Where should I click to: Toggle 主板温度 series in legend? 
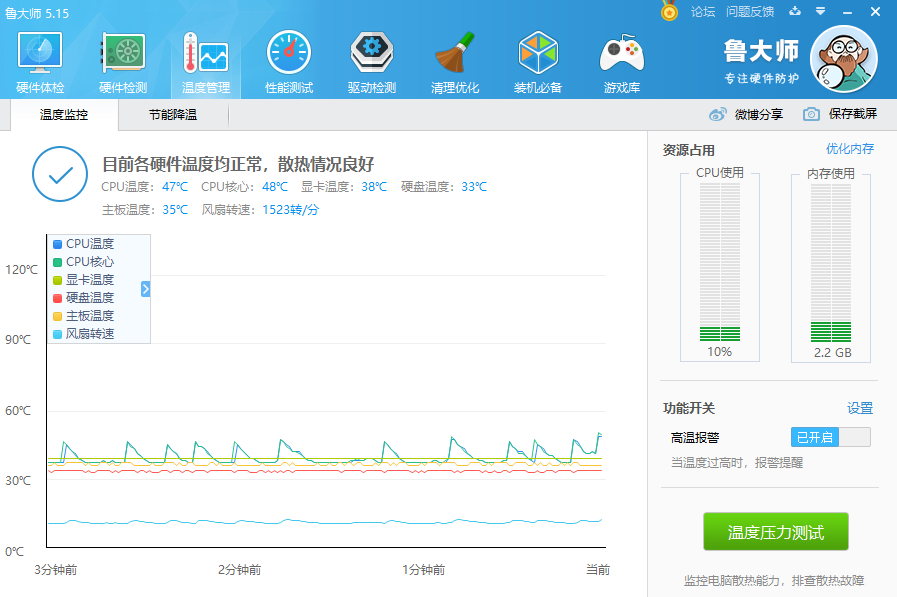coord(84,316)
